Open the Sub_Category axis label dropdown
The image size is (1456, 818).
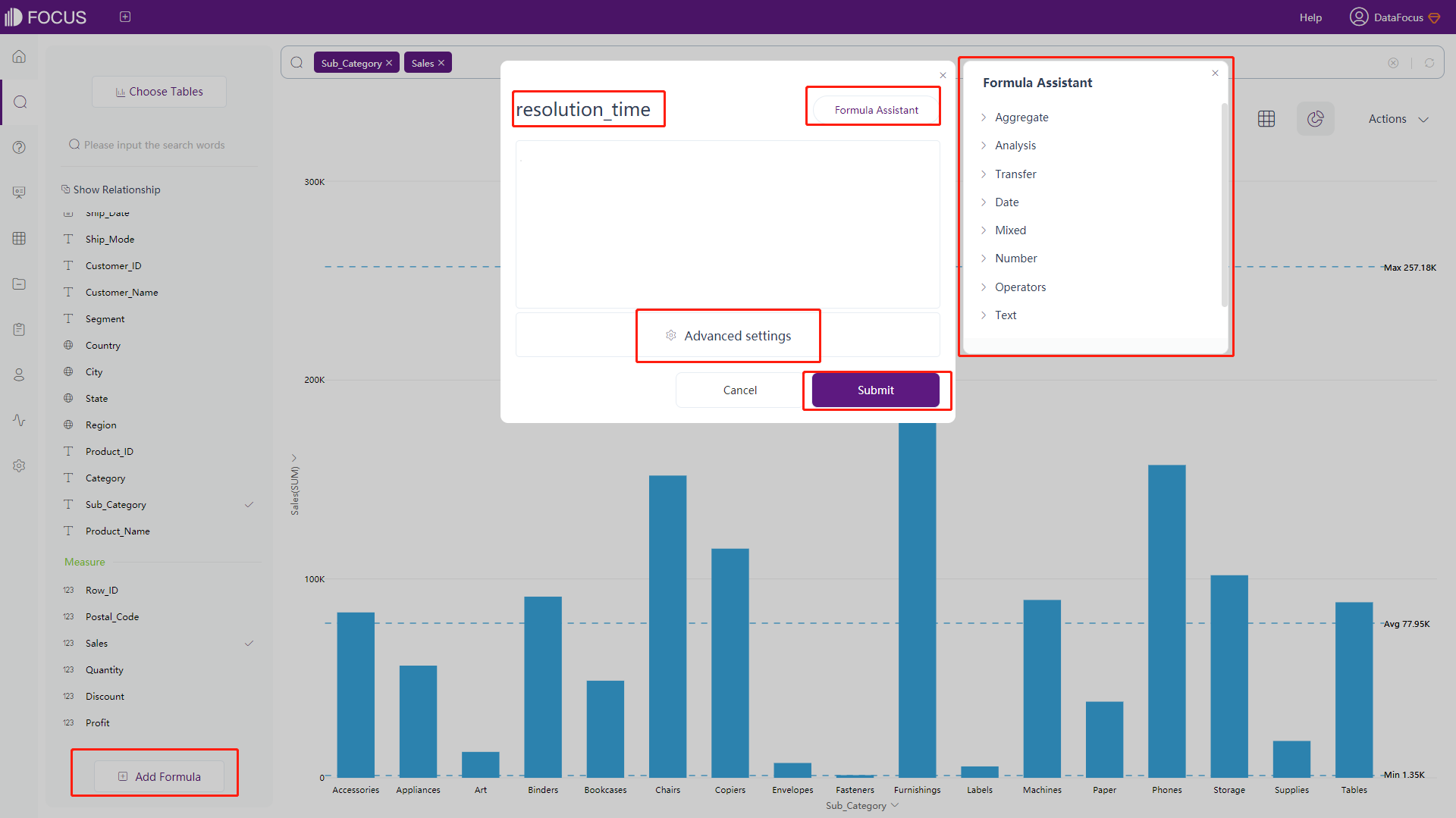[x=895, y=805]
